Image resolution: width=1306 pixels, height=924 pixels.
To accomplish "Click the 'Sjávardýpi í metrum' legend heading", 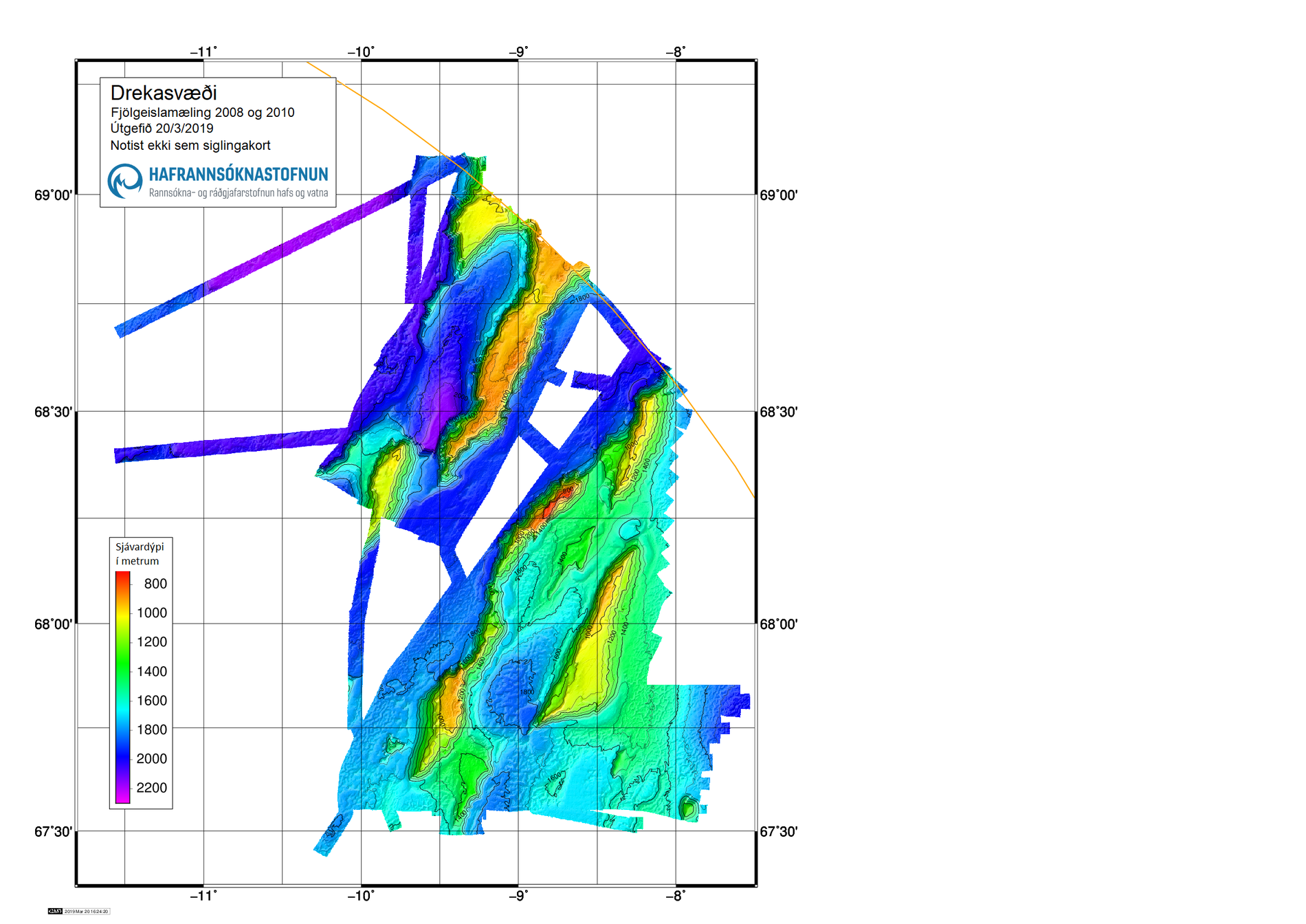I will coord(140,553).
